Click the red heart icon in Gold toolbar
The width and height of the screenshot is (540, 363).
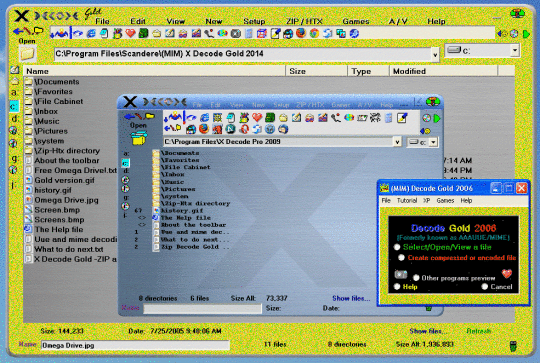click(130, 33)
